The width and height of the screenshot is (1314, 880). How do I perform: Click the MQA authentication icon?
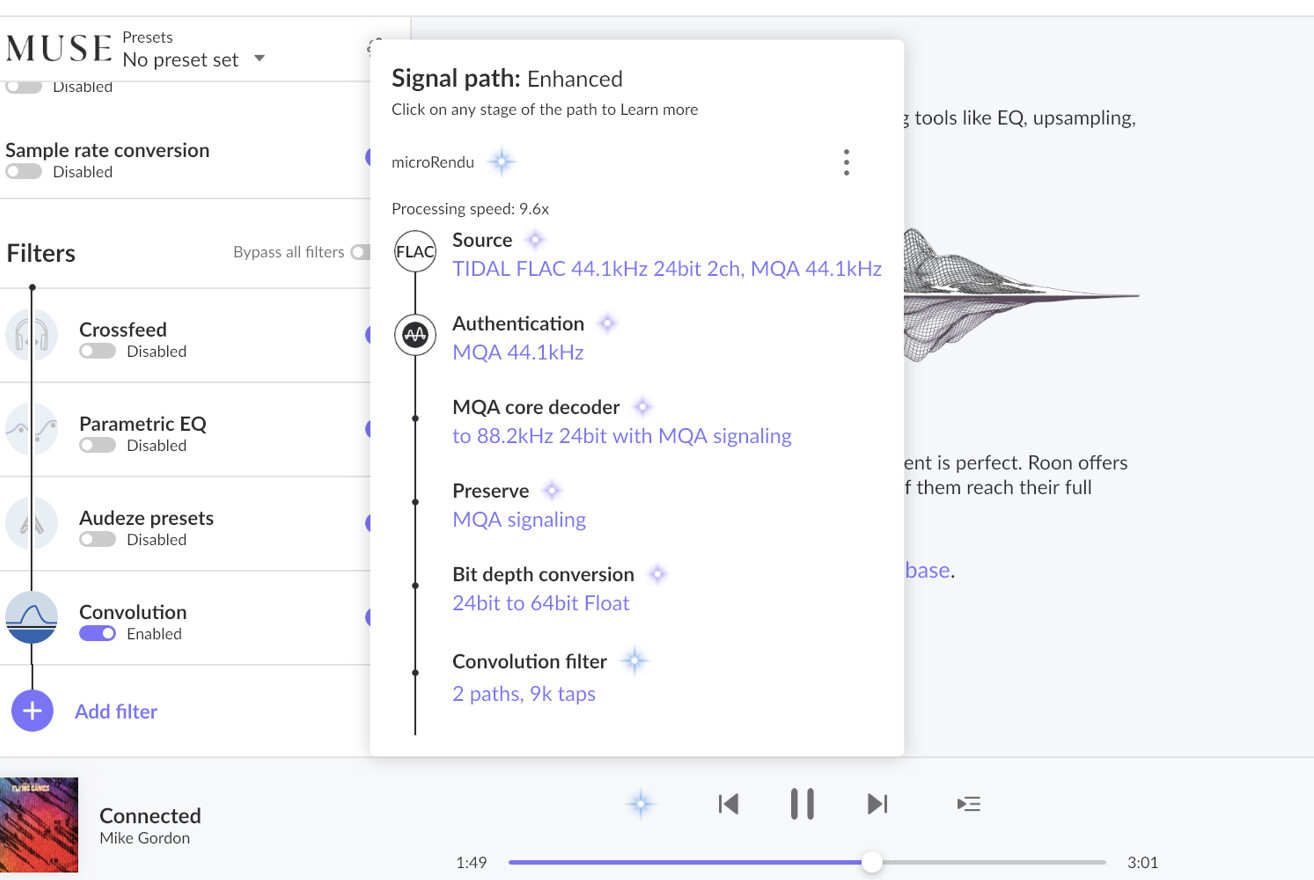point(415,335)
